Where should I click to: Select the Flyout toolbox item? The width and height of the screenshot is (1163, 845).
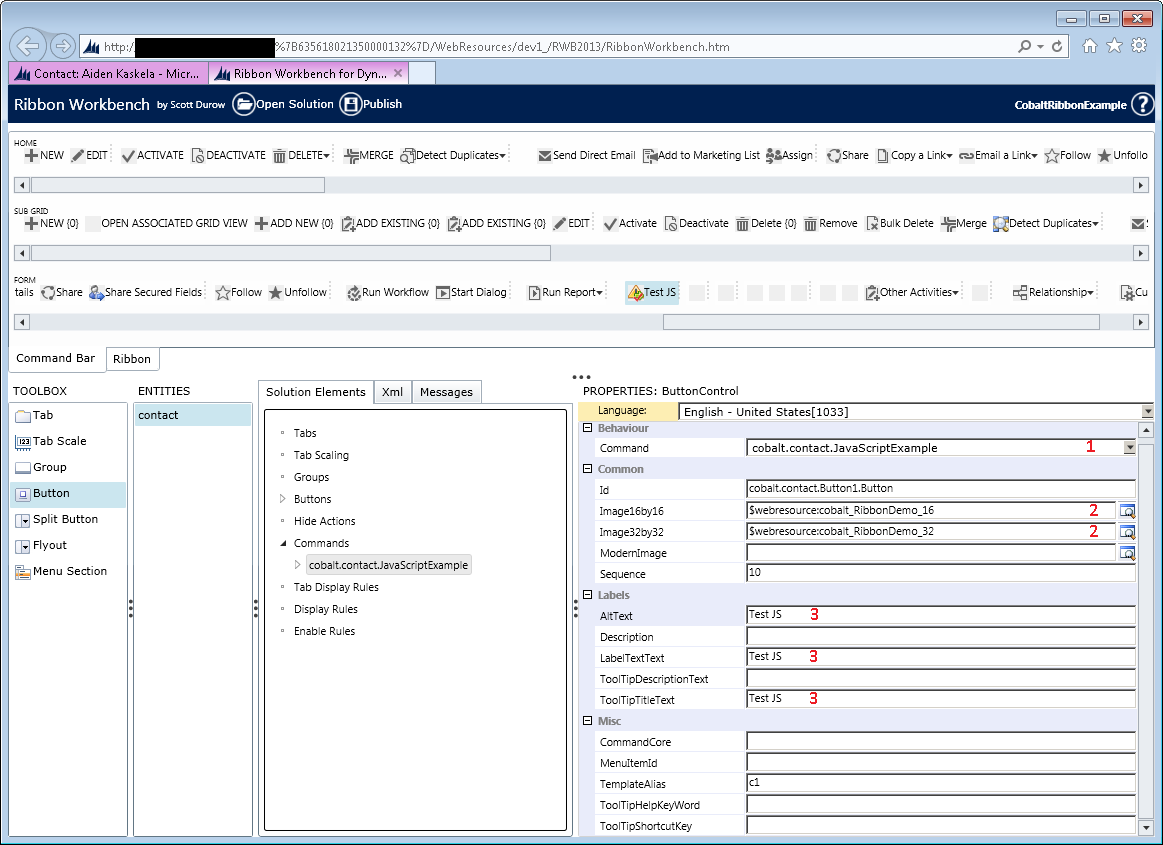[x=50, y=546]
